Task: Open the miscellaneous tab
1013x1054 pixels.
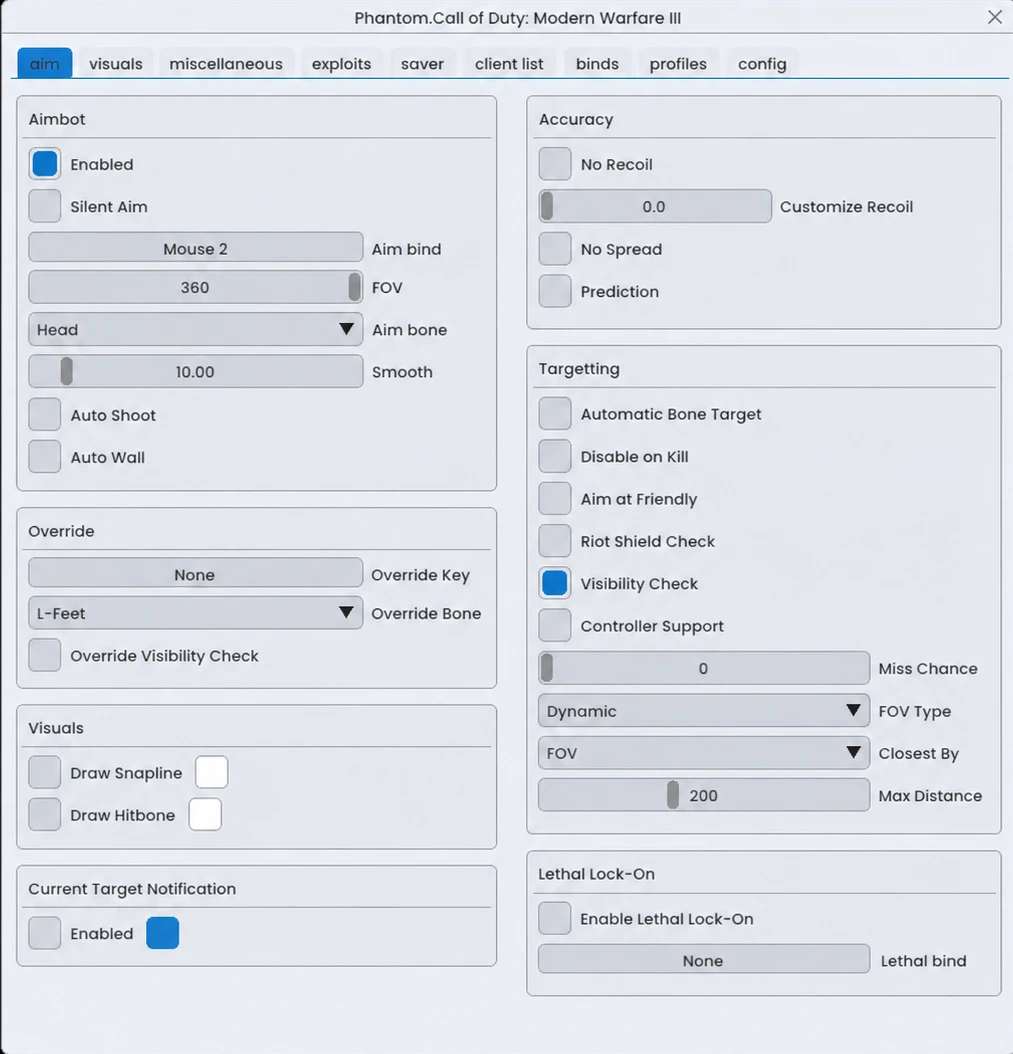Action: click(226, 64)
